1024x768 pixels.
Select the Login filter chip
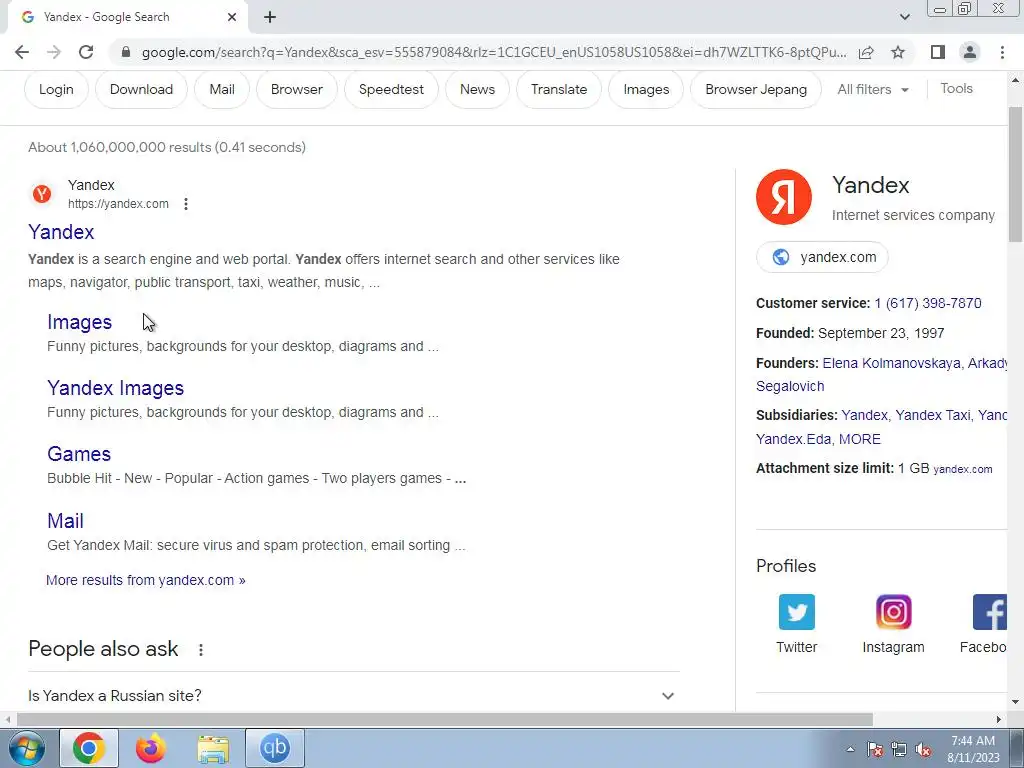click(56, 89)
